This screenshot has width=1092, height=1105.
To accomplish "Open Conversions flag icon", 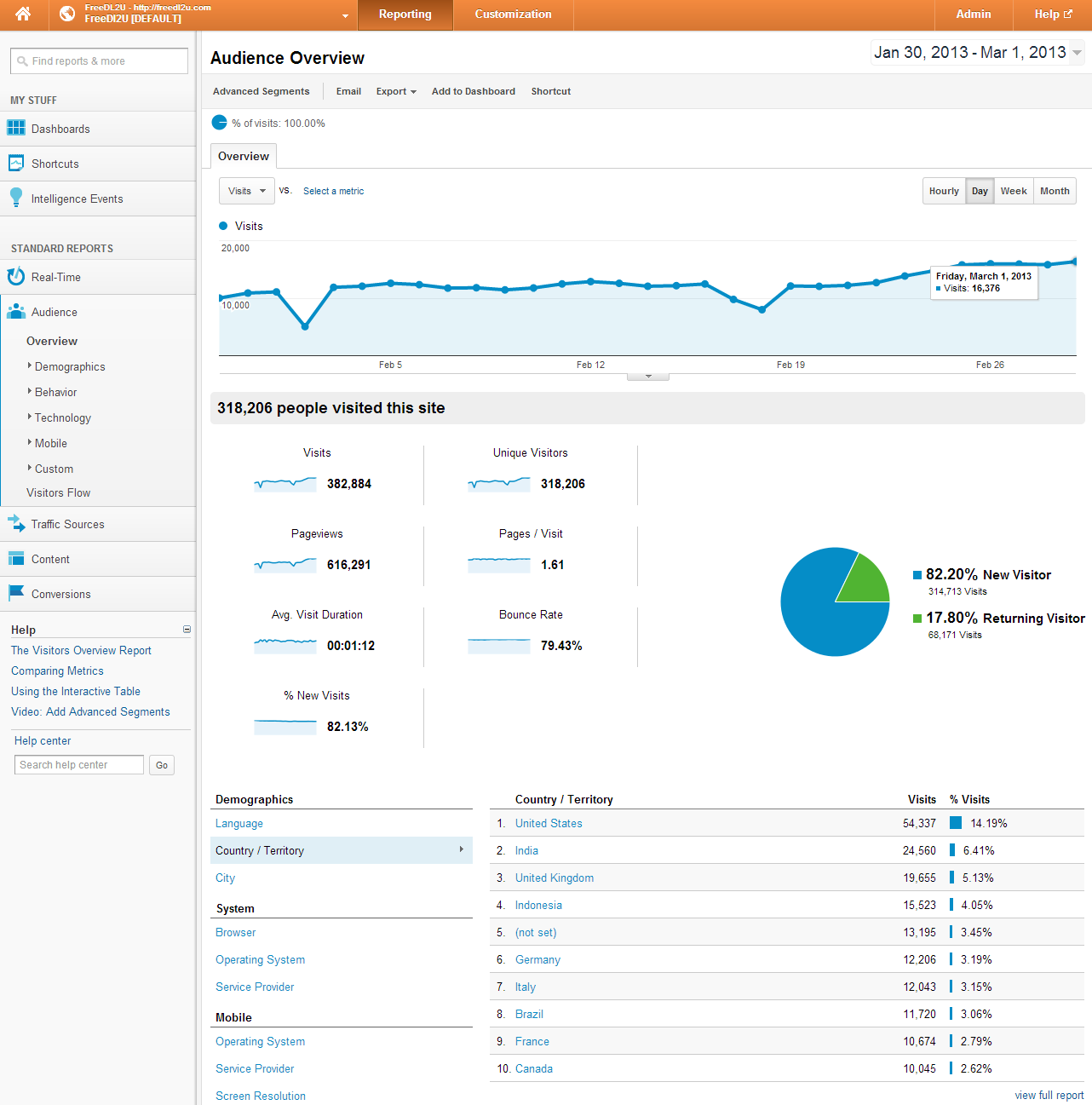I will pos(16,593).
